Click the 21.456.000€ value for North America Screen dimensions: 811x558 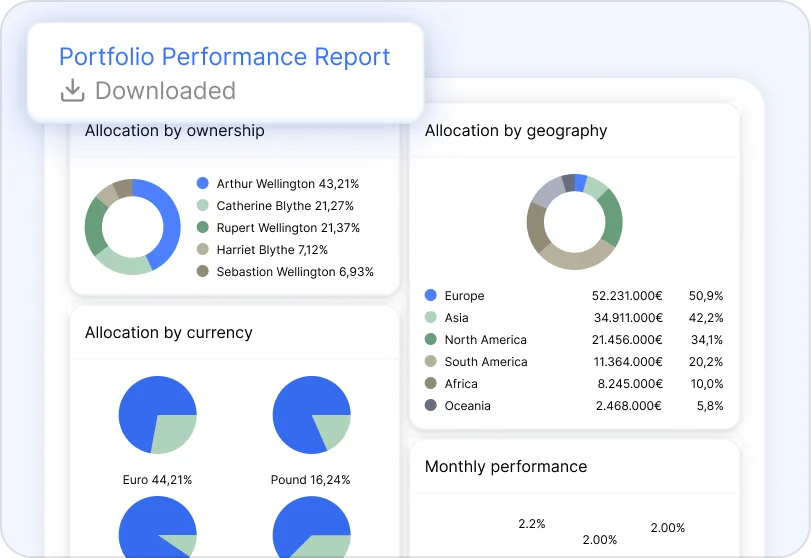627,340
